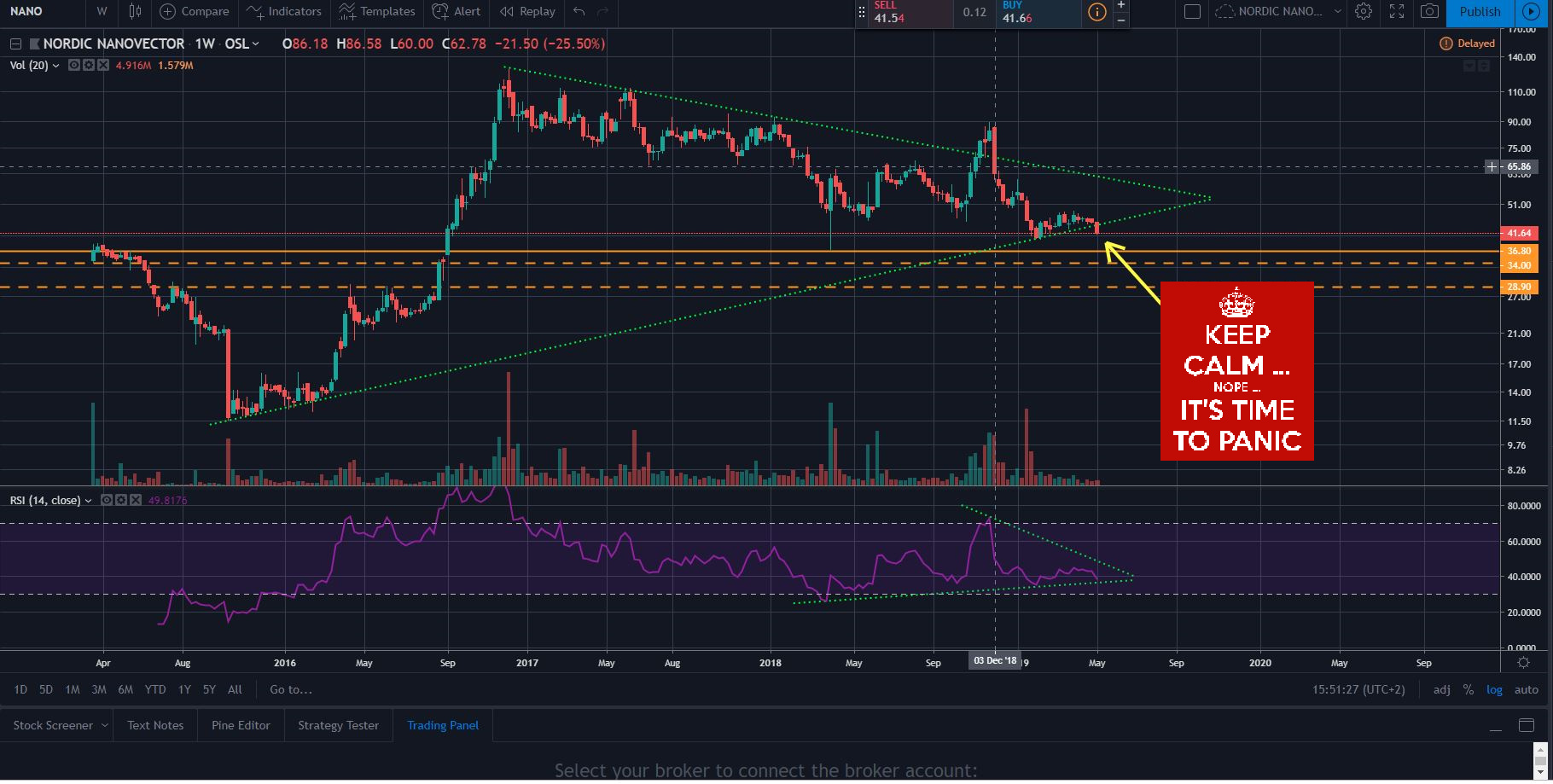Open the Pine Editor tab
1553x784 pixels.
coord(241,725)
